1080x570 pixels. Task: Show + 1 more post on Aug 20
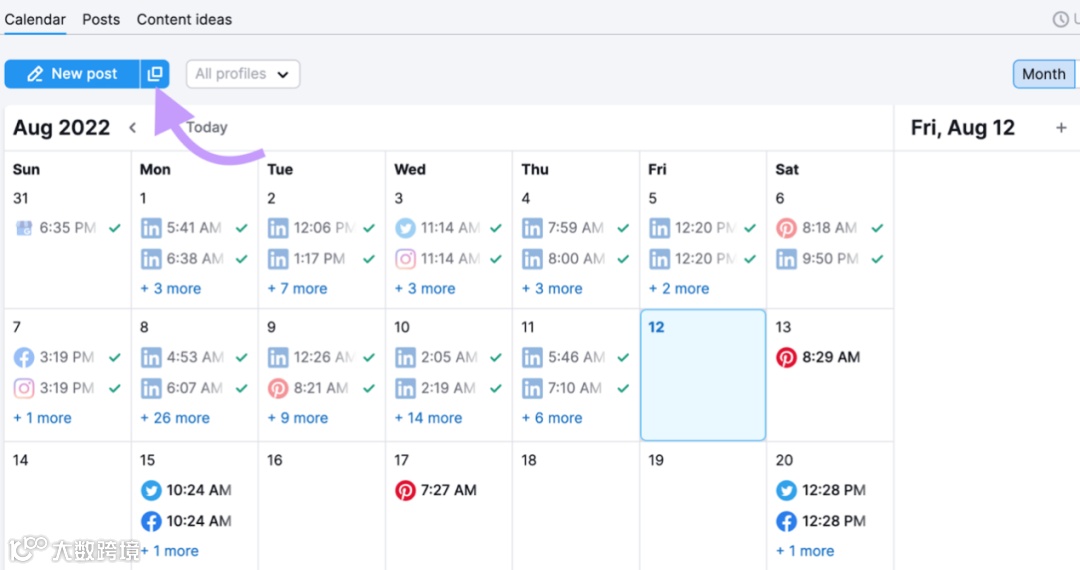804,551
